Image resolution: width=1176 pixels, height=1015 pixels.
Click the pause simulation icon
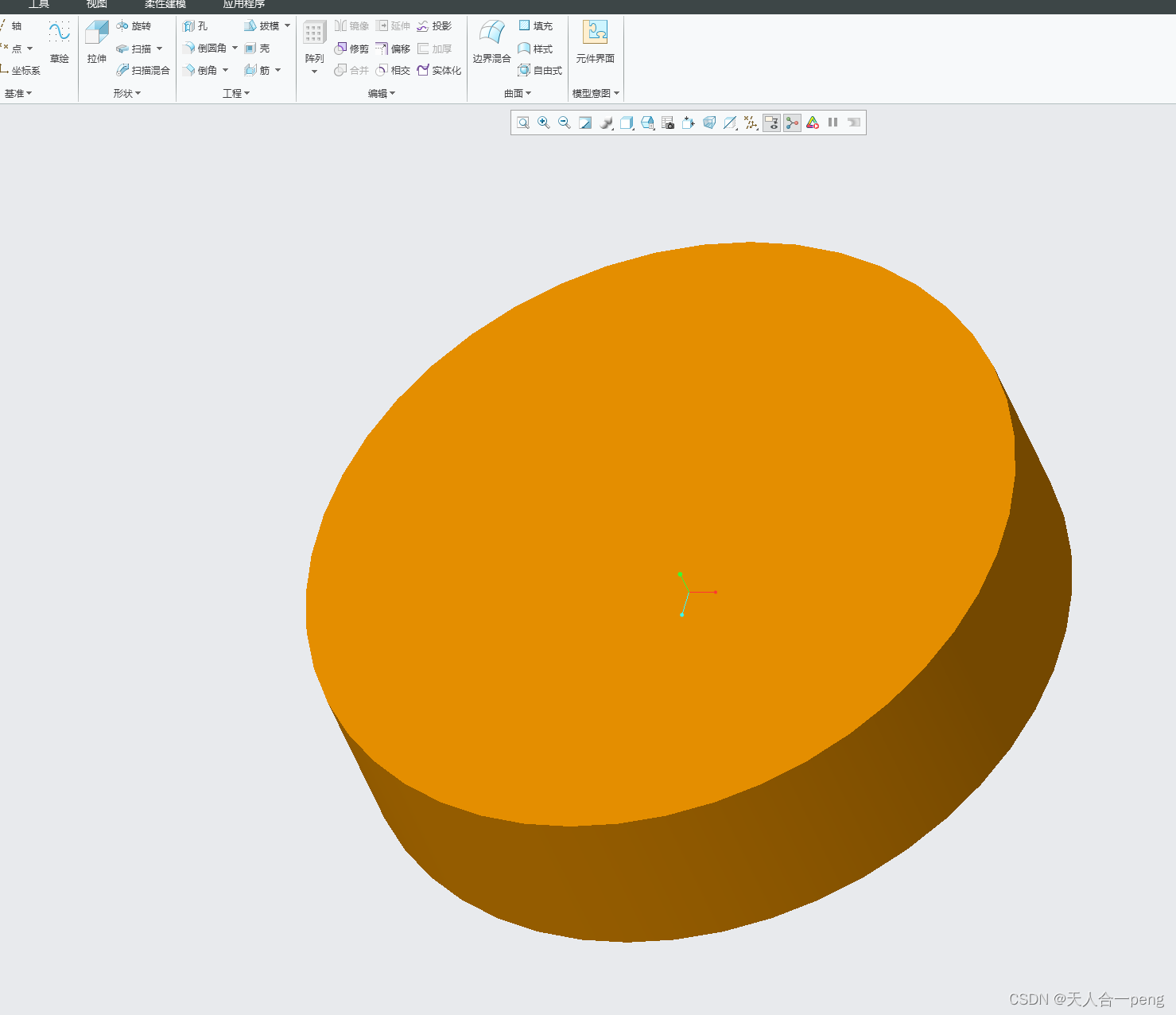click(x=833, y=122)
